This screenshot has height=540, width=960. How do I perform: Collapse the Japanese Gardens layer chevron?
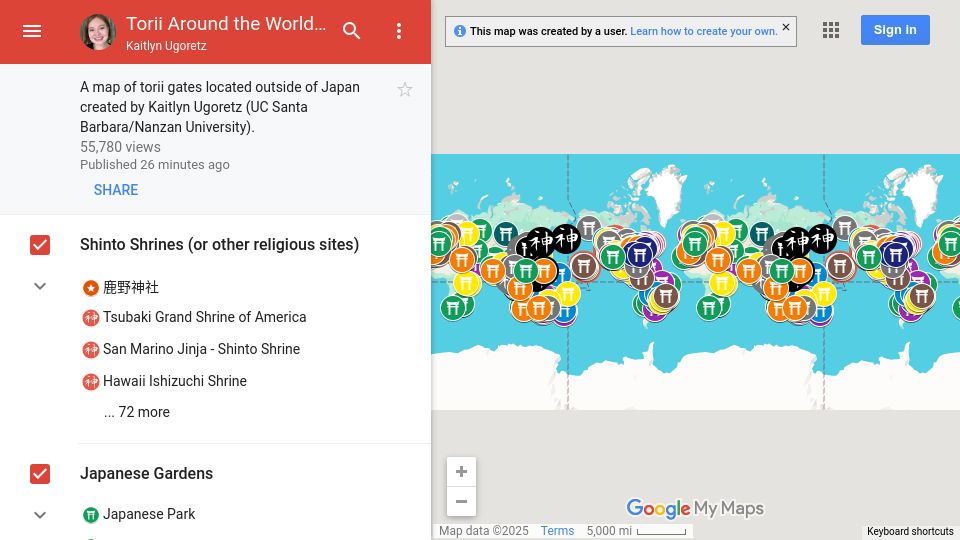tap(40, 515)
